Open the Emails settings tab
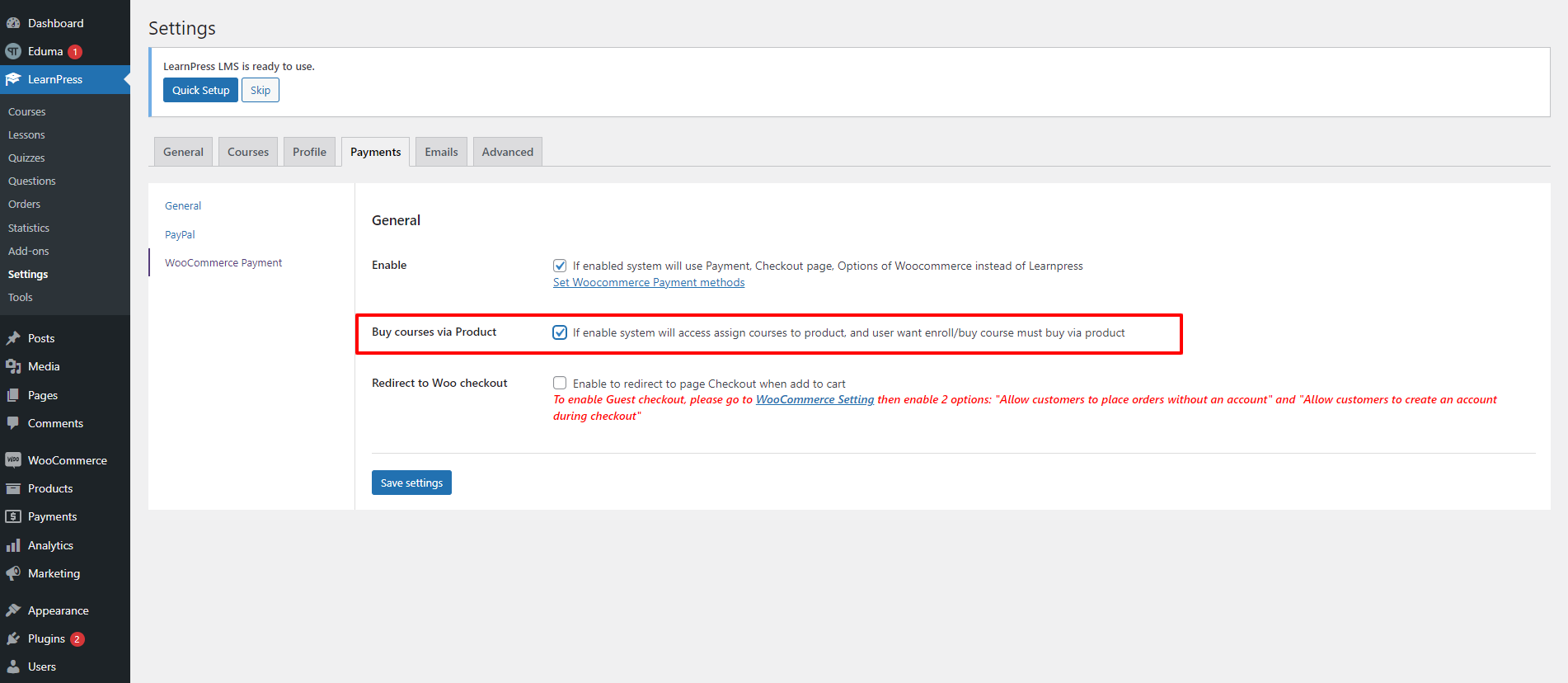The image size is (1568, 683). click(441, 152)
